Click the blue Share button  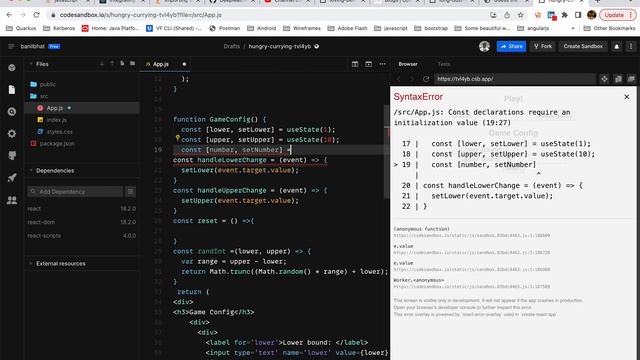(511, 47)
